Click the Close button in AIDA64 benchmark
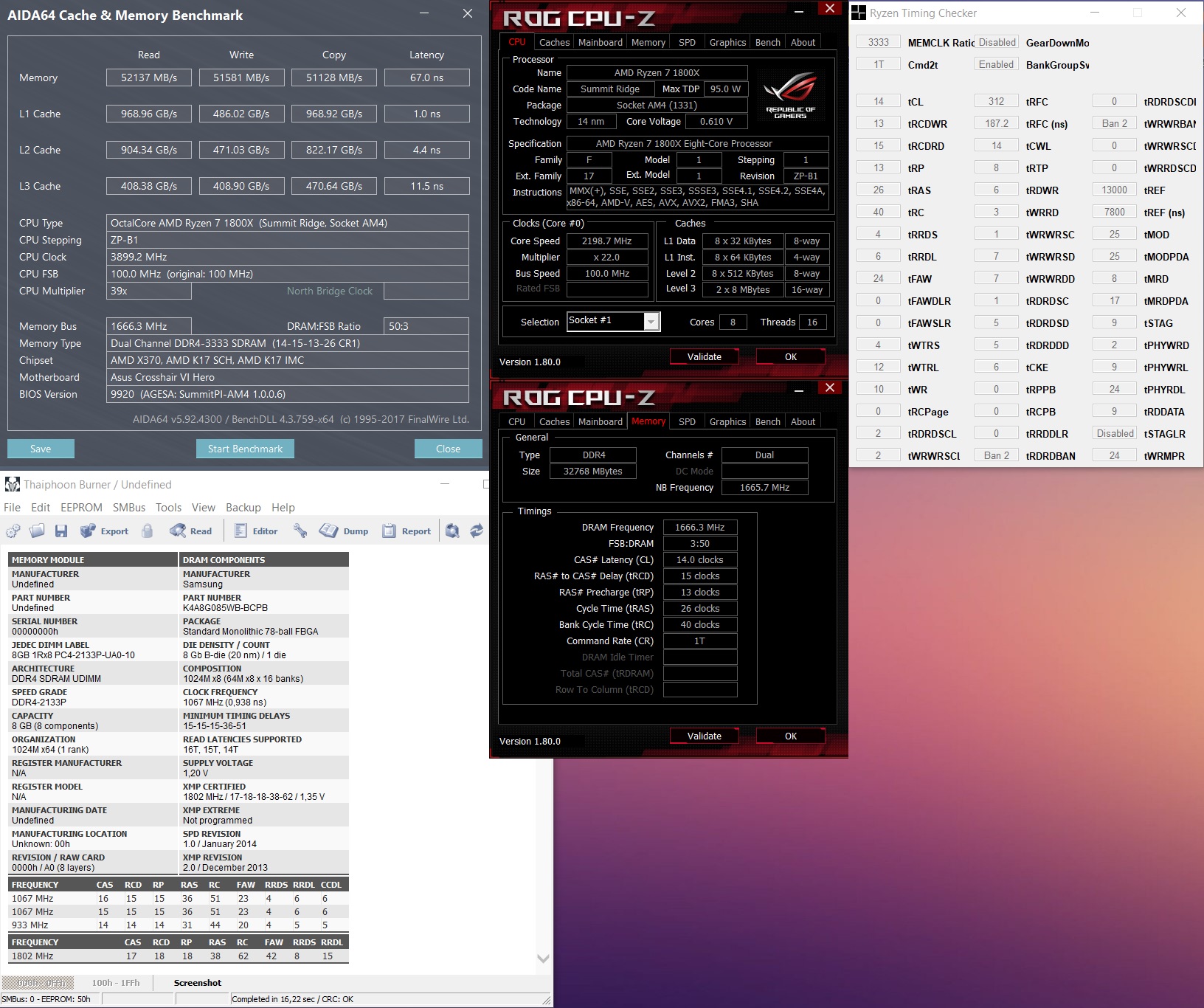 tap(448, 449)
